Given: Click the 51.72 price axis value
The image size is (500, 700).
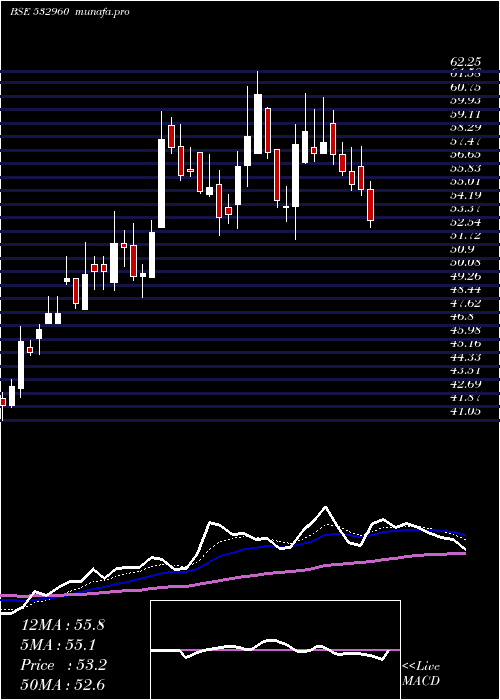Looking at the screenshot, I should pos(465,236).
